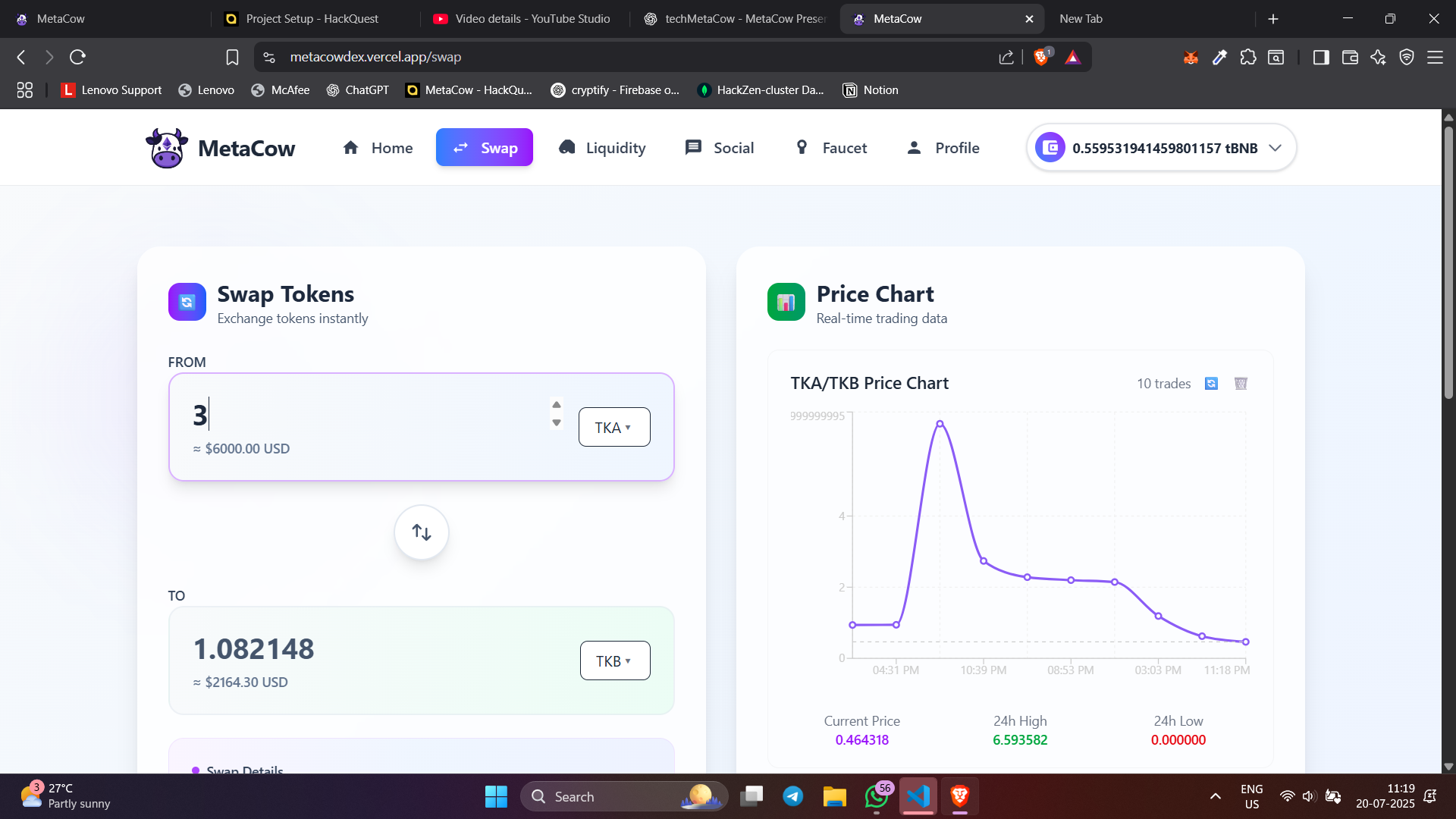Clear chart trades with trash icon

click(1241, 384)
